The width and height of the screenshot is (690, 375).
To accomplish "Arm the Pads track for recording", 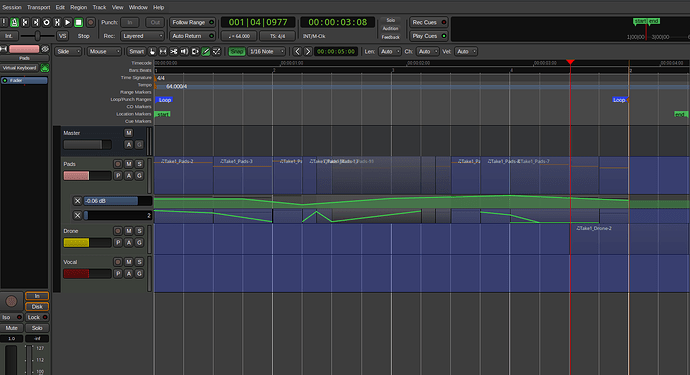I will (x=117, y=164).
